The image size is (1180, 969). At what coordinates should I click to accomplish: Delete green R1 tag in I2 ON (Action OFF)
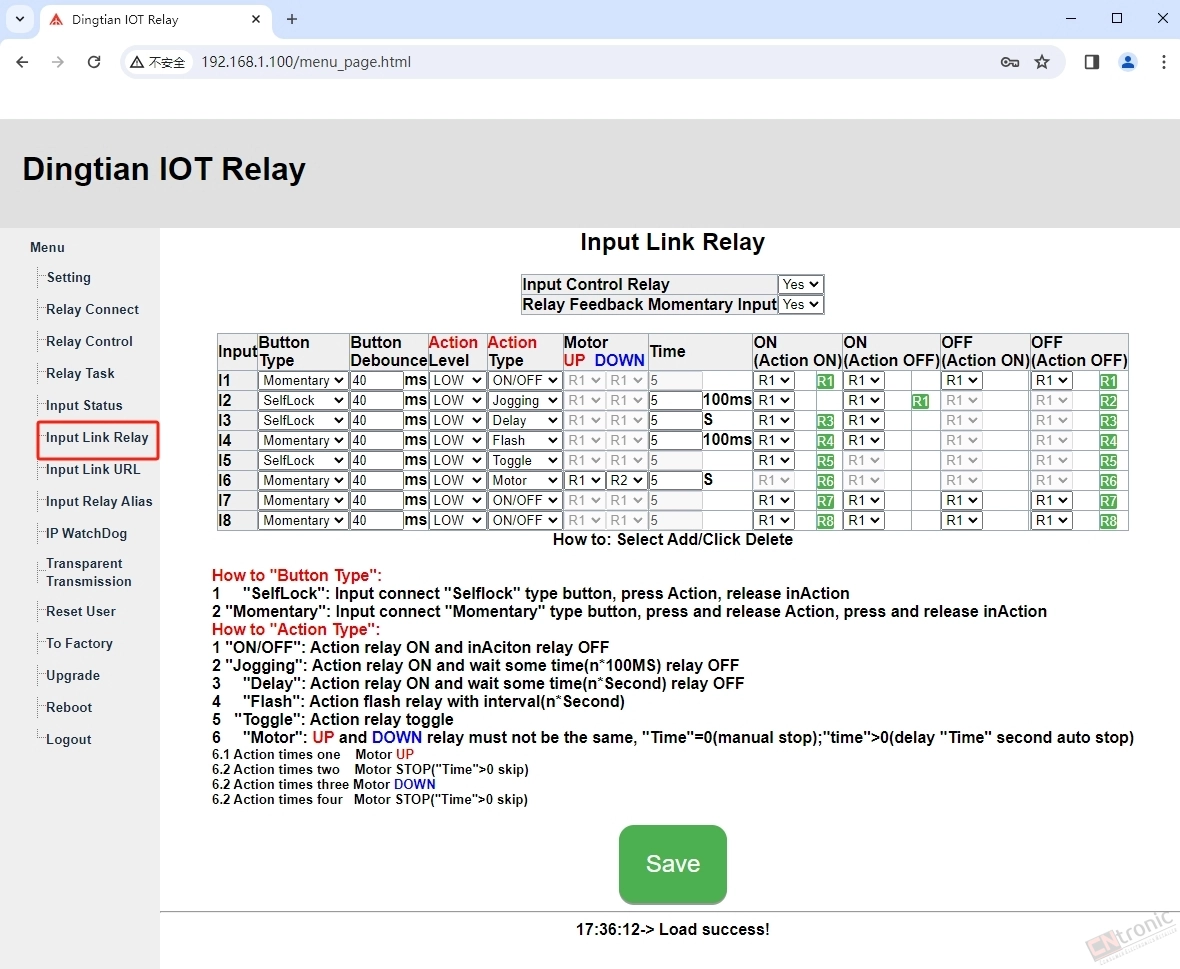point(920,401)
